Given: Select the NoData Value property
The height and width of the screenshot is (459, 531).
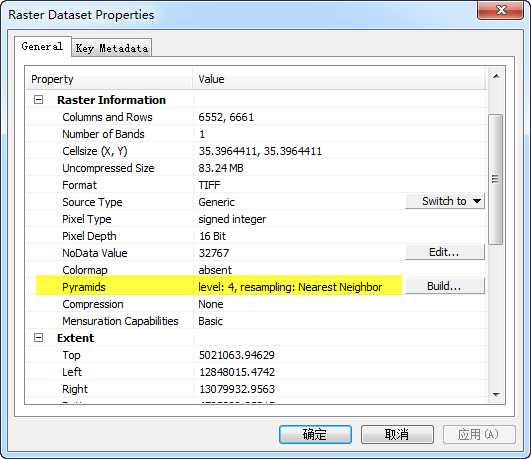Looking at the screenshot, I should [95, 253].
